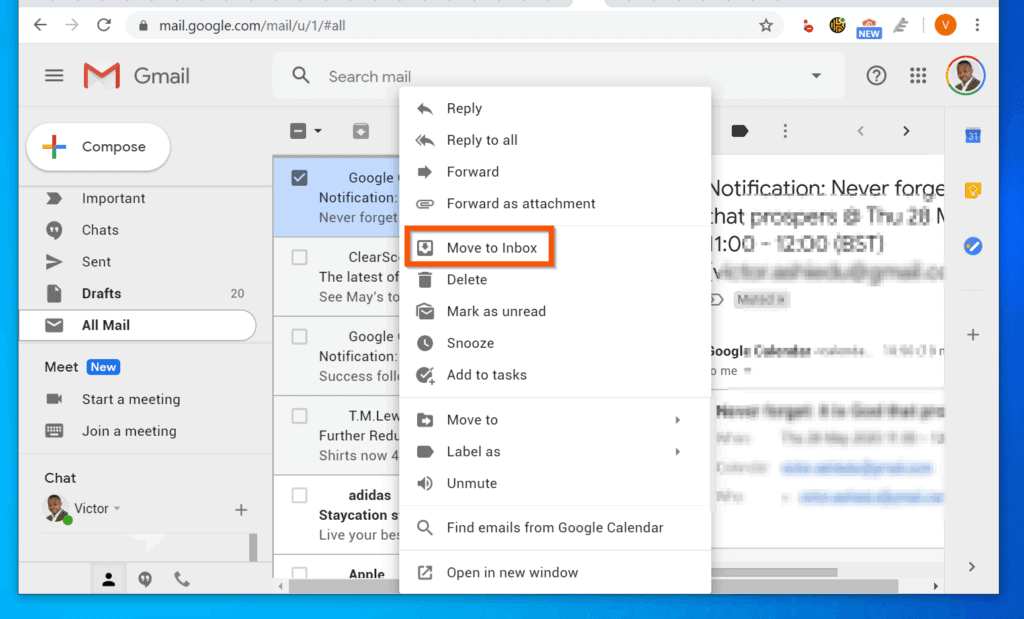The width and height of the screenshot is (1024, 619).
Task: Choose Reply to all
Action: coord(555,140)
